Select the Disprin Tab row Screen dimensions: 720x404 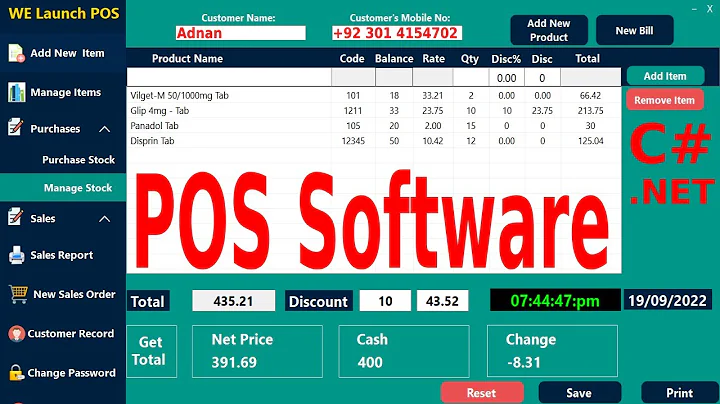pyautogui.click(x=374, y=141)
